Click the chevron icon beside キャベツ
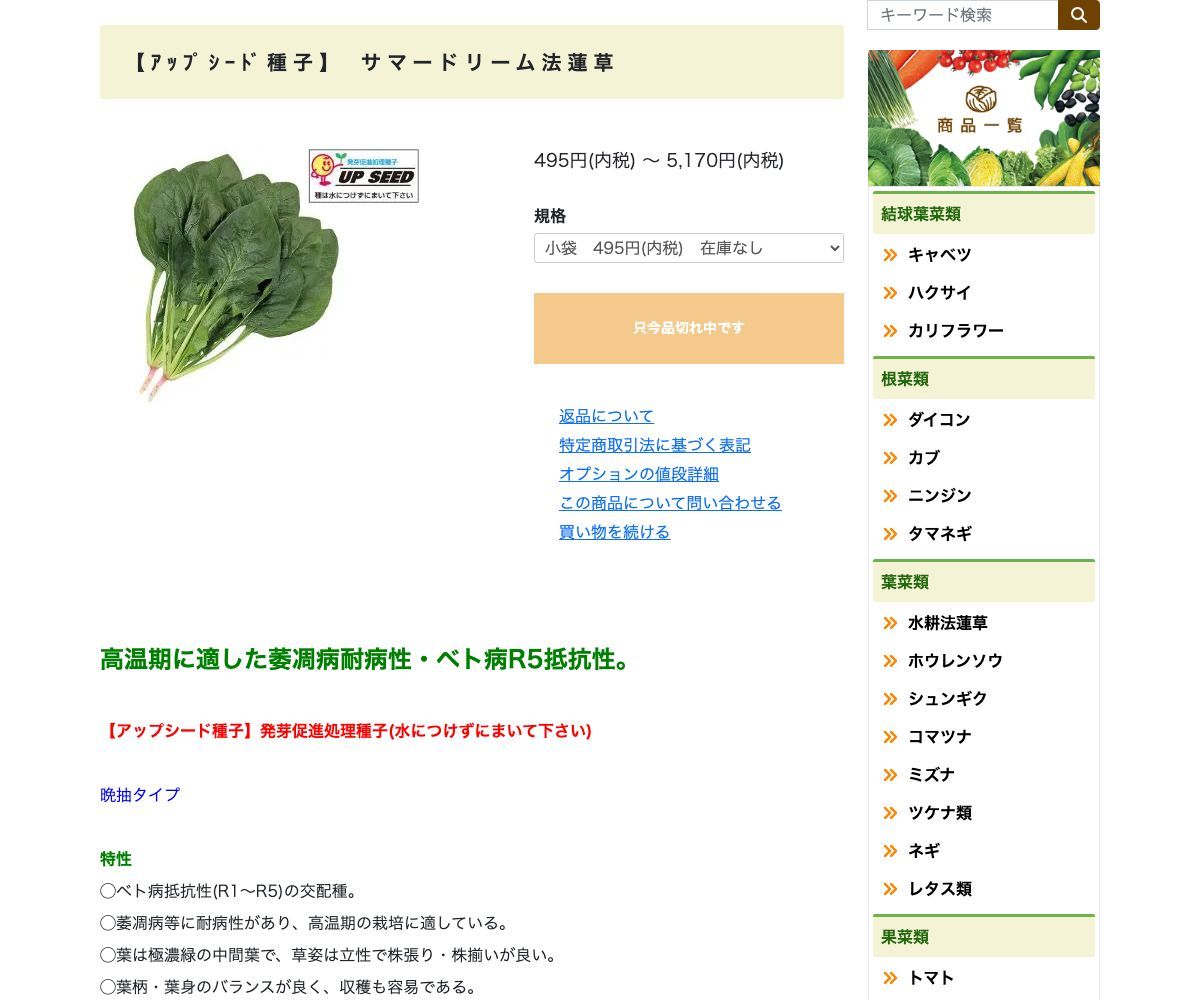The width and height of the screenshot is (1200, 1000). [x=890, y=255]
